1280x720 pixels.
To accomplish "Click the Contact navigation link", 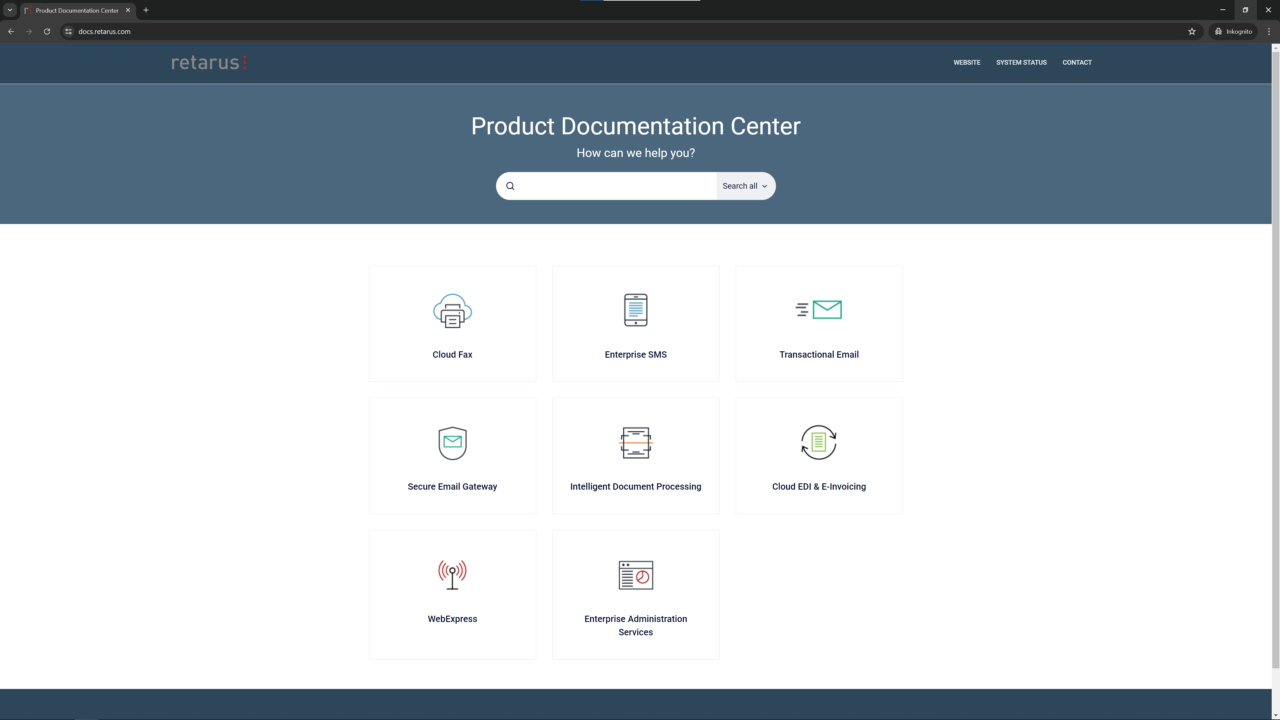I will coord(1077,62).
